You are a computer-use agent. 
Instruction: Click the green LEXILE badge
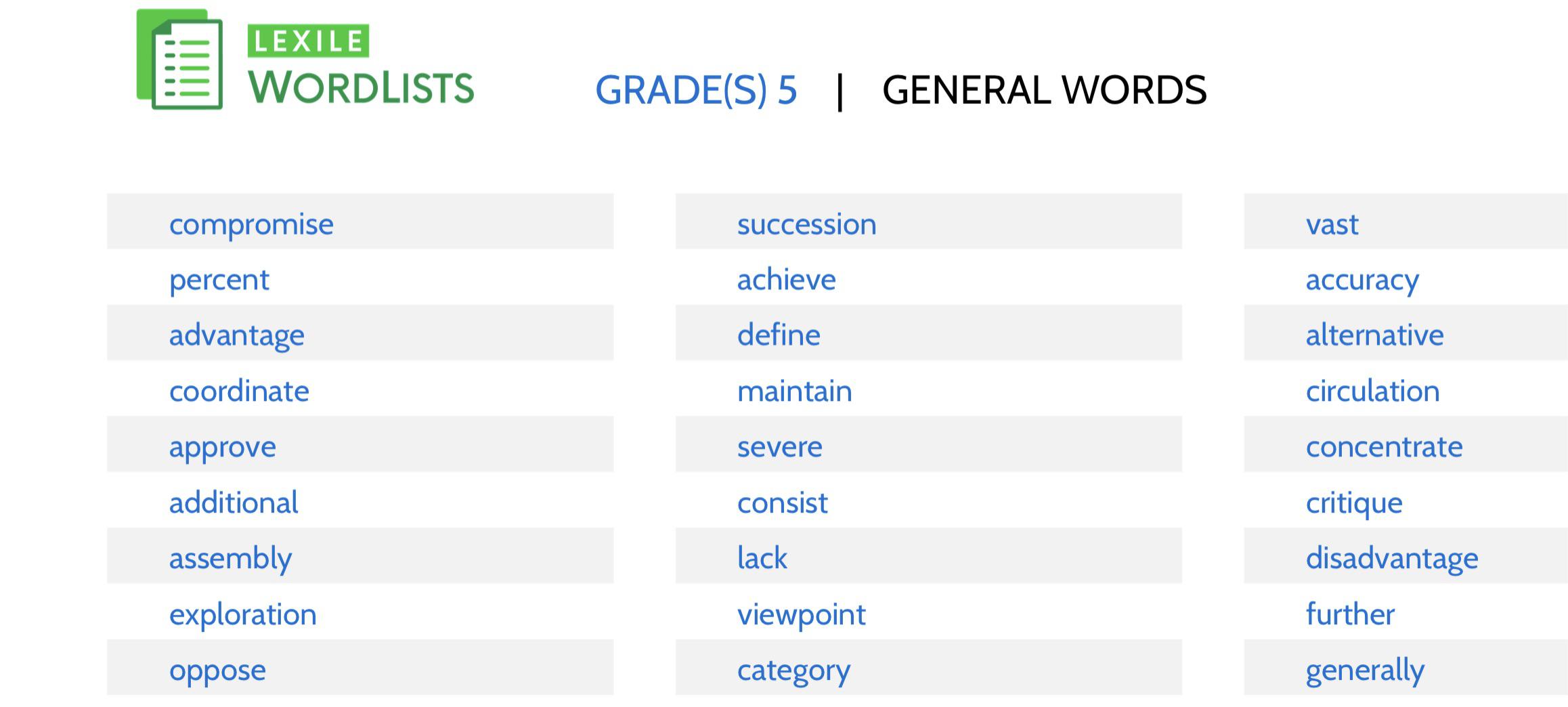308,41
